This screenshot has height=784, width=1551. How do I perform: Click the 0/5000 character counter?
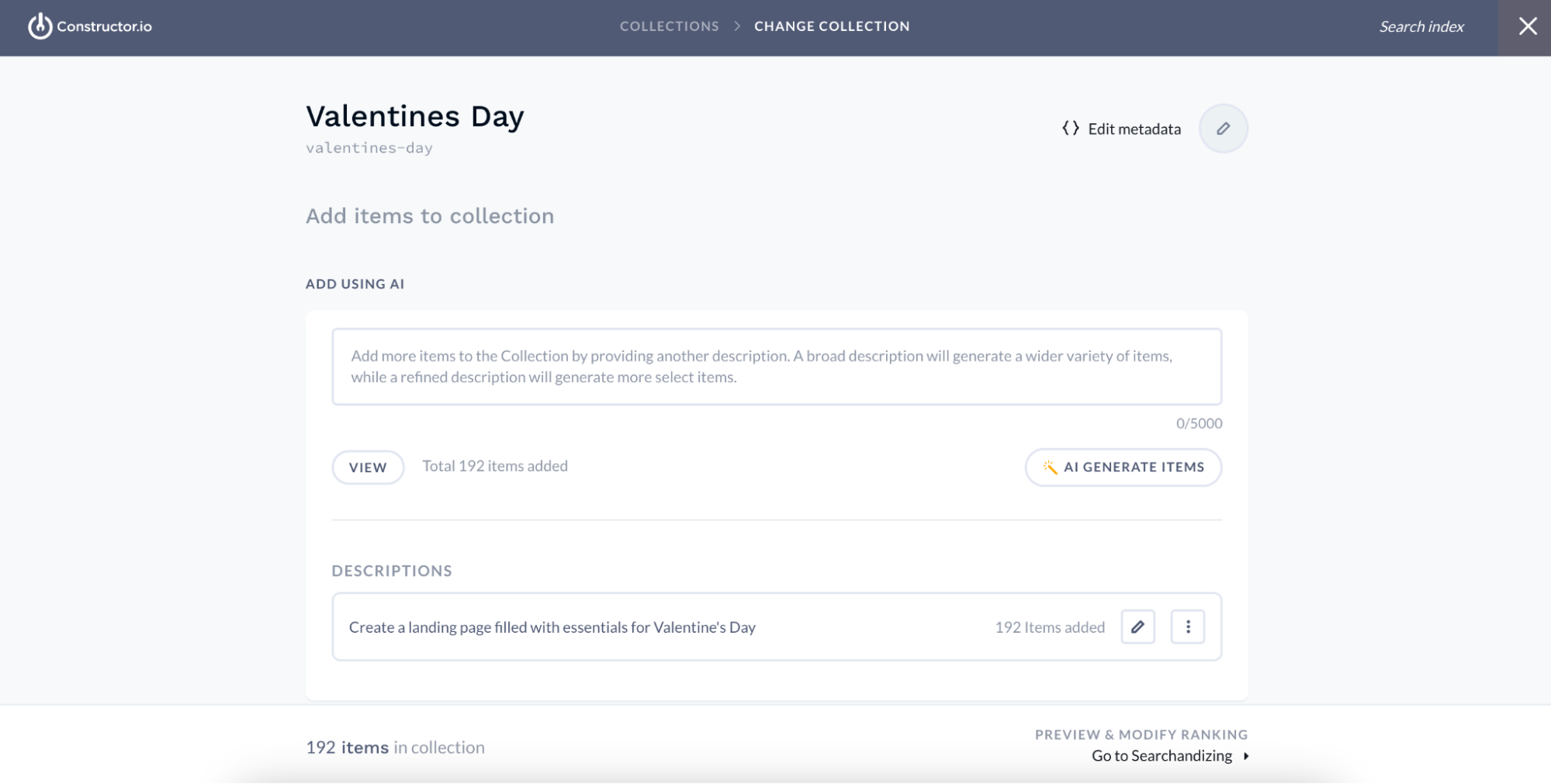pyautogui.click(x=1199, y=423)
